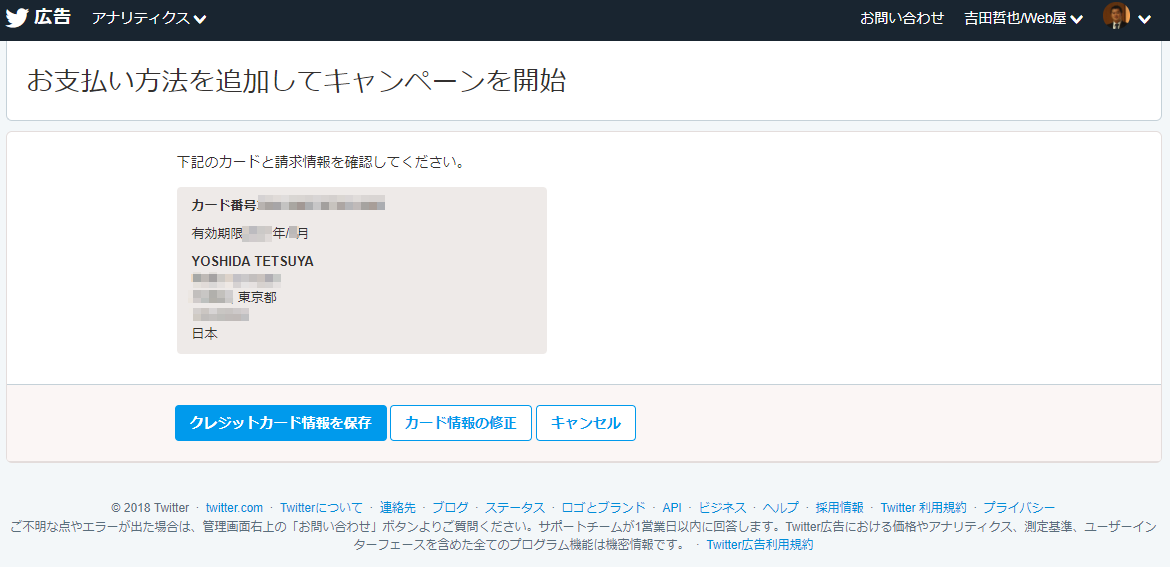Open Twitter広告利用規約 link at bottom
The image size is (1170, 567).
pyautogui.click(x=760, y=545)
